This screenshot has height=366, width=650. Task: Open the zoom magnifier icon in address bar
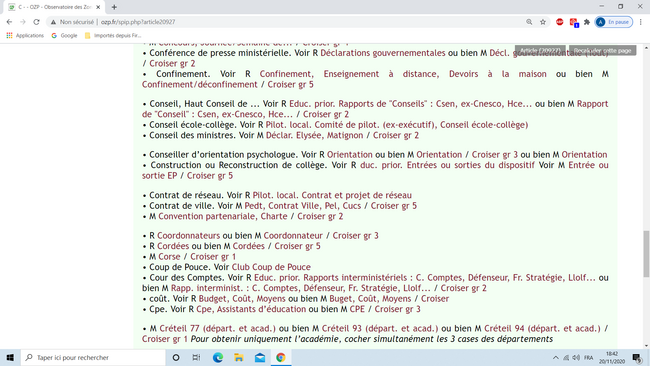pyautogui.click(x=529, y=22)
